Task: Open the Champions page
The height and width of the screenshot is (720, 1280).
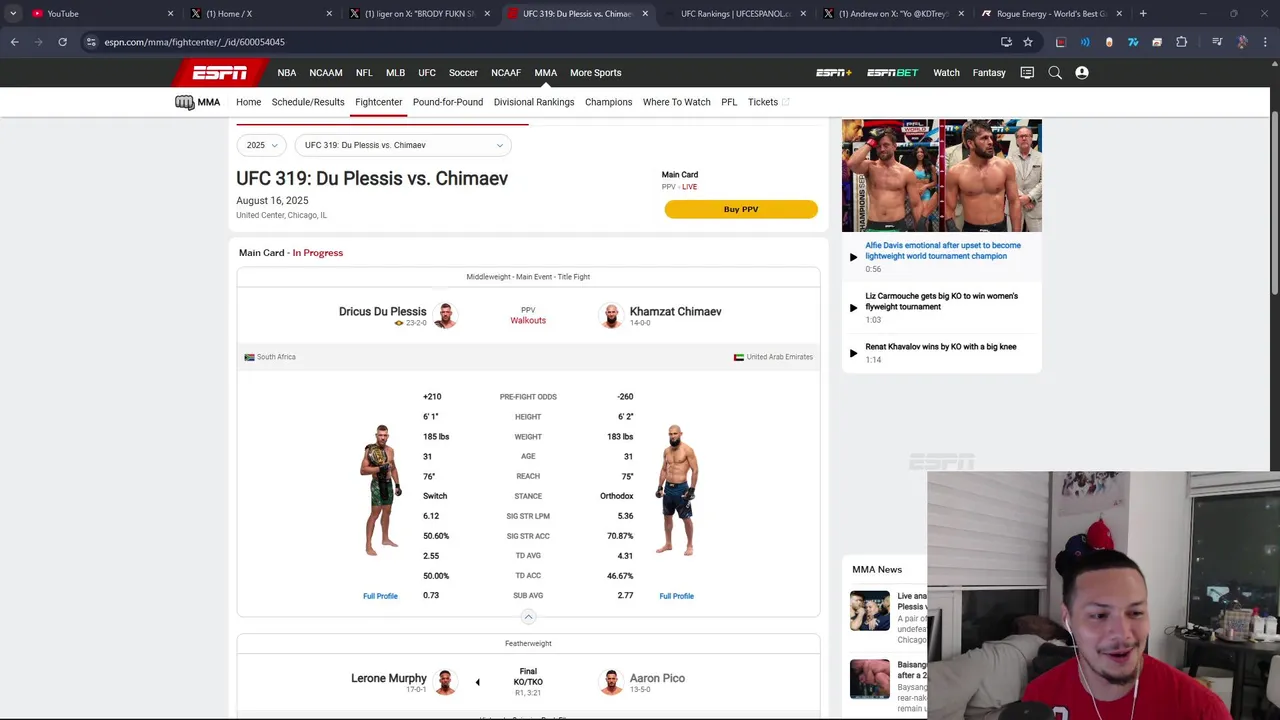Action: tap(608, 102)
